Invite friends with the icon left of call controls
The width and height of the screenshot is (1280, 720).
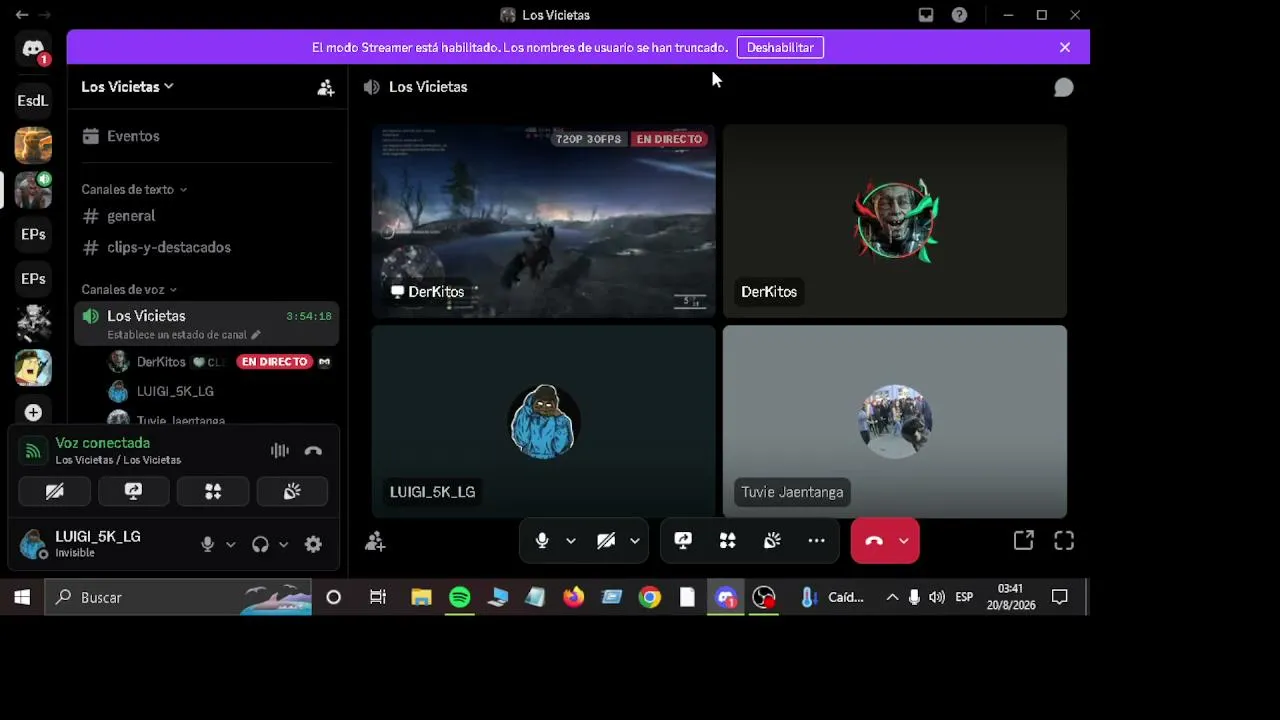375,541
